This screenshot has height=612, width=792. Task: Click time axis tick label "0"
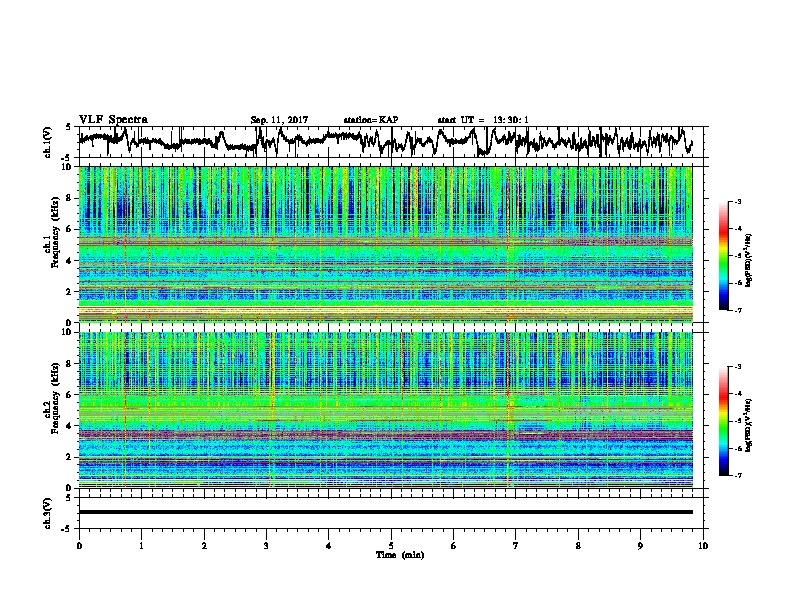point(79,545)
